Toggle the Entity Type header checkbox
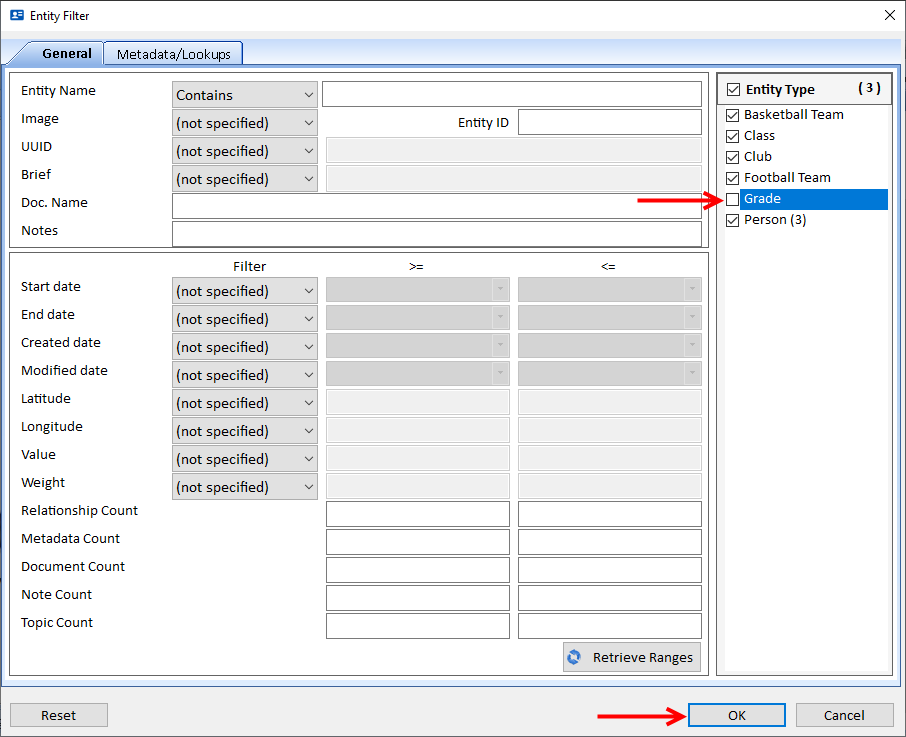Image resolution: width=906 pixels, height=737 pixels. (x=734, y=90)
